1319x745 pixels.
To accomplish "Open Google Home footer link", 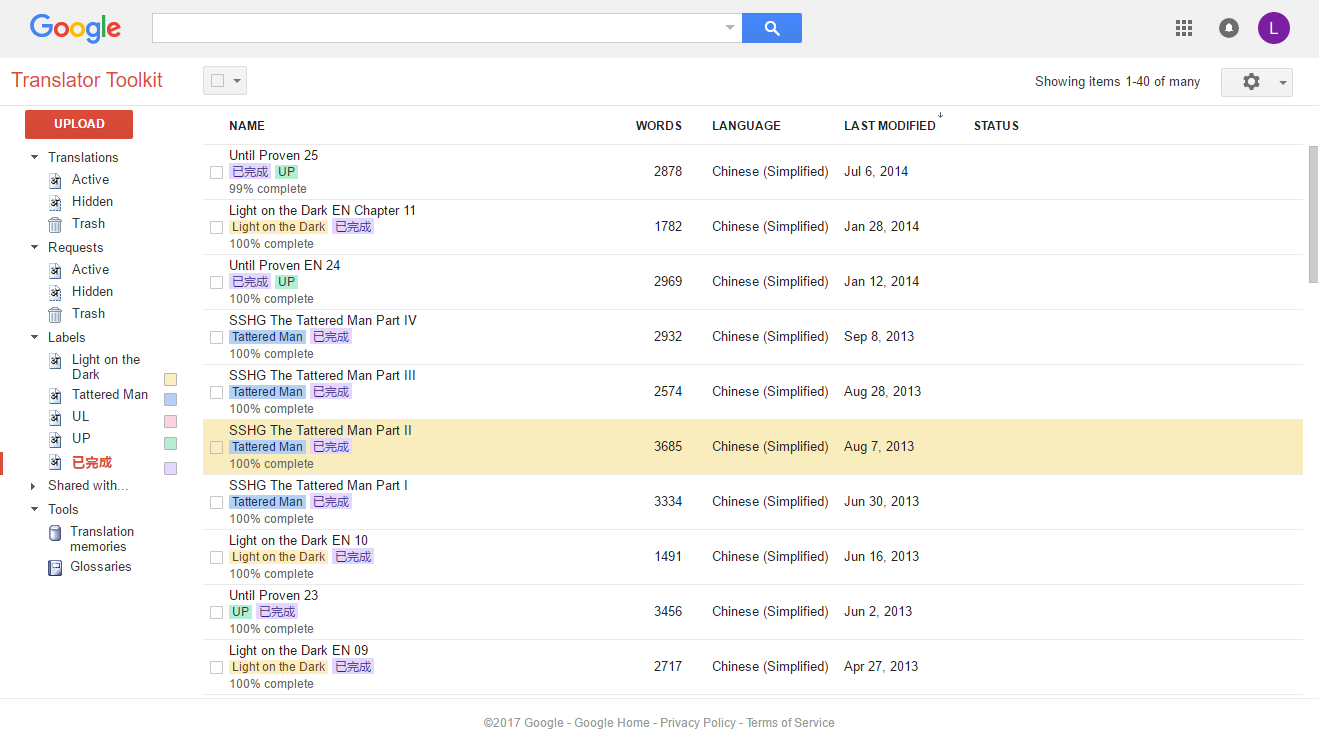I will point(611,723).
